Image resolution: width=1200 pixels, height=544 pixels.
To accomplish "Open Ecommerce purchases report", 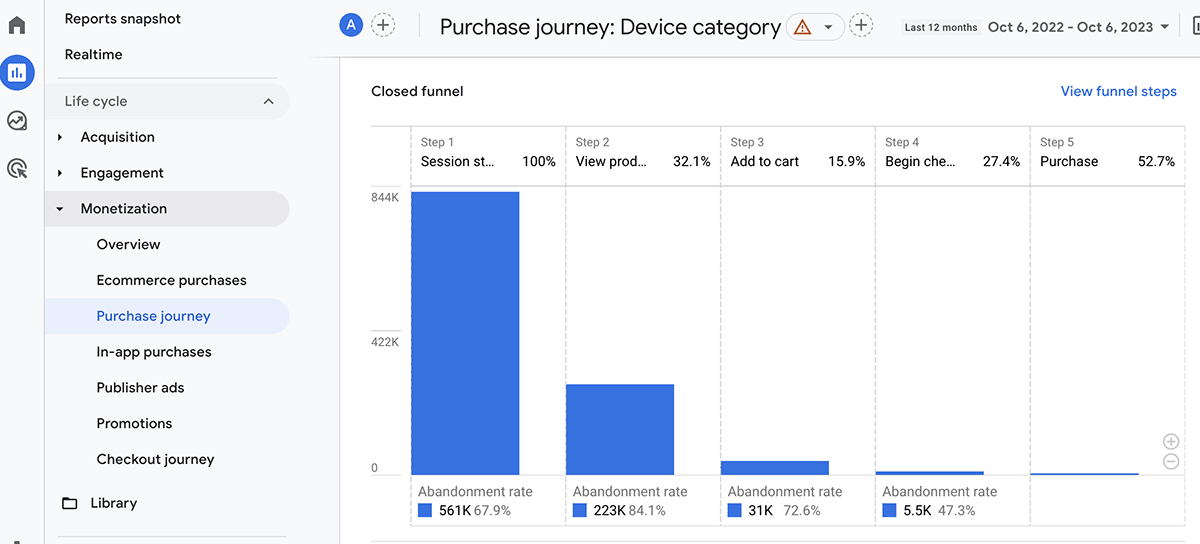I will coord(171,280).
